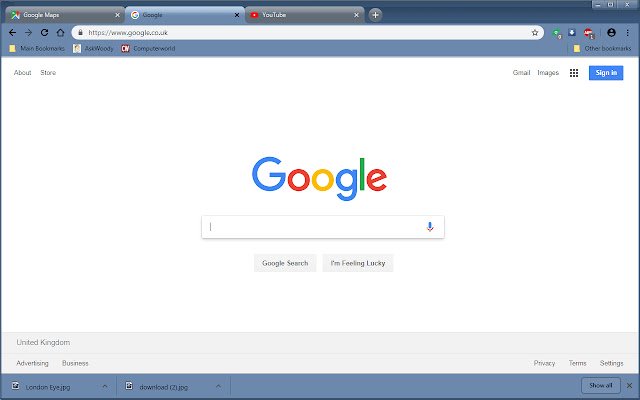Open the red ABP extension icon
Screen dimensions: 640x400
pos(589,33)
